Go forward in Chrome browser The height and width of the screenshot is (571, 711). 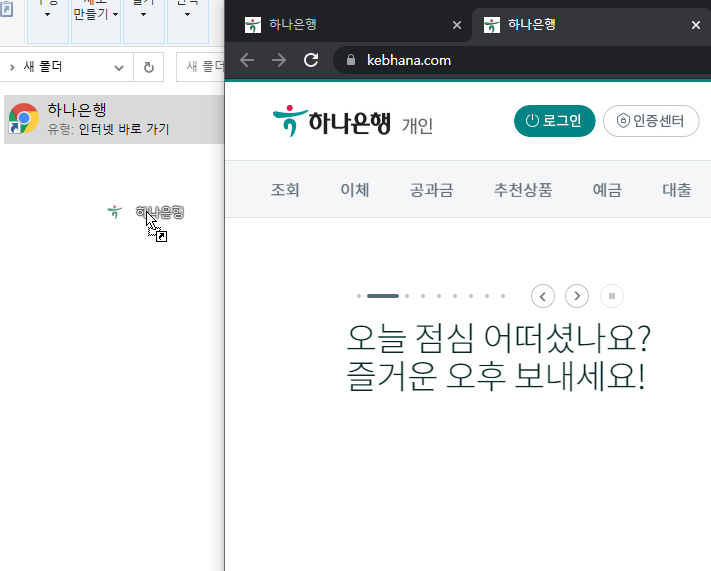279,60
